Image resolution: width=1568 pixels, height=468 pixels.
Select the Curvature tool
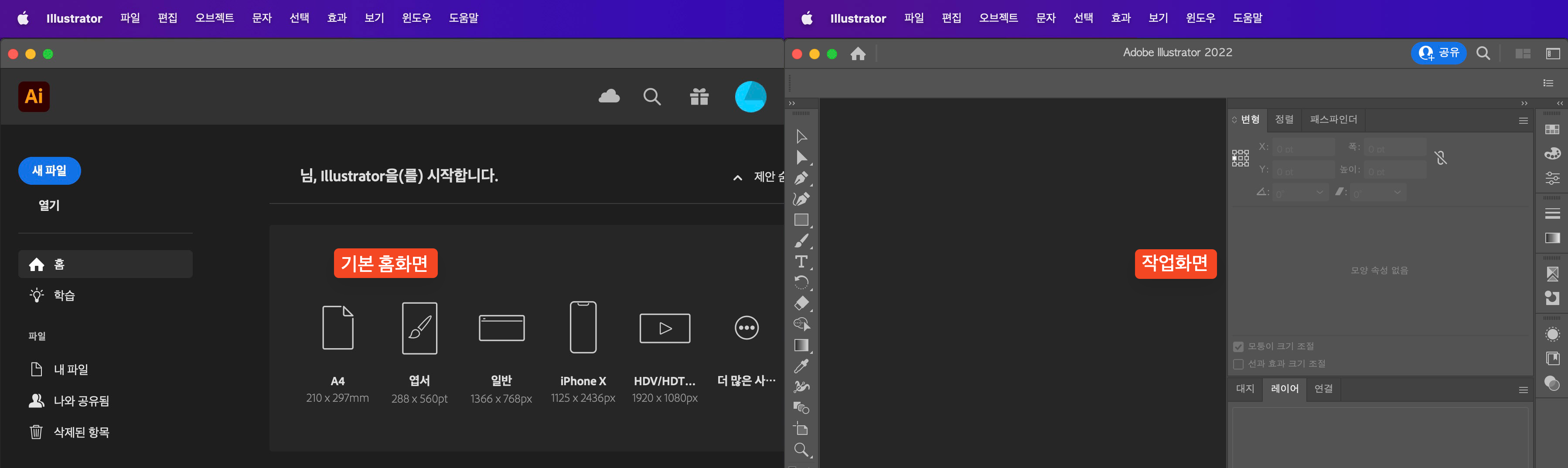(801, 199)
